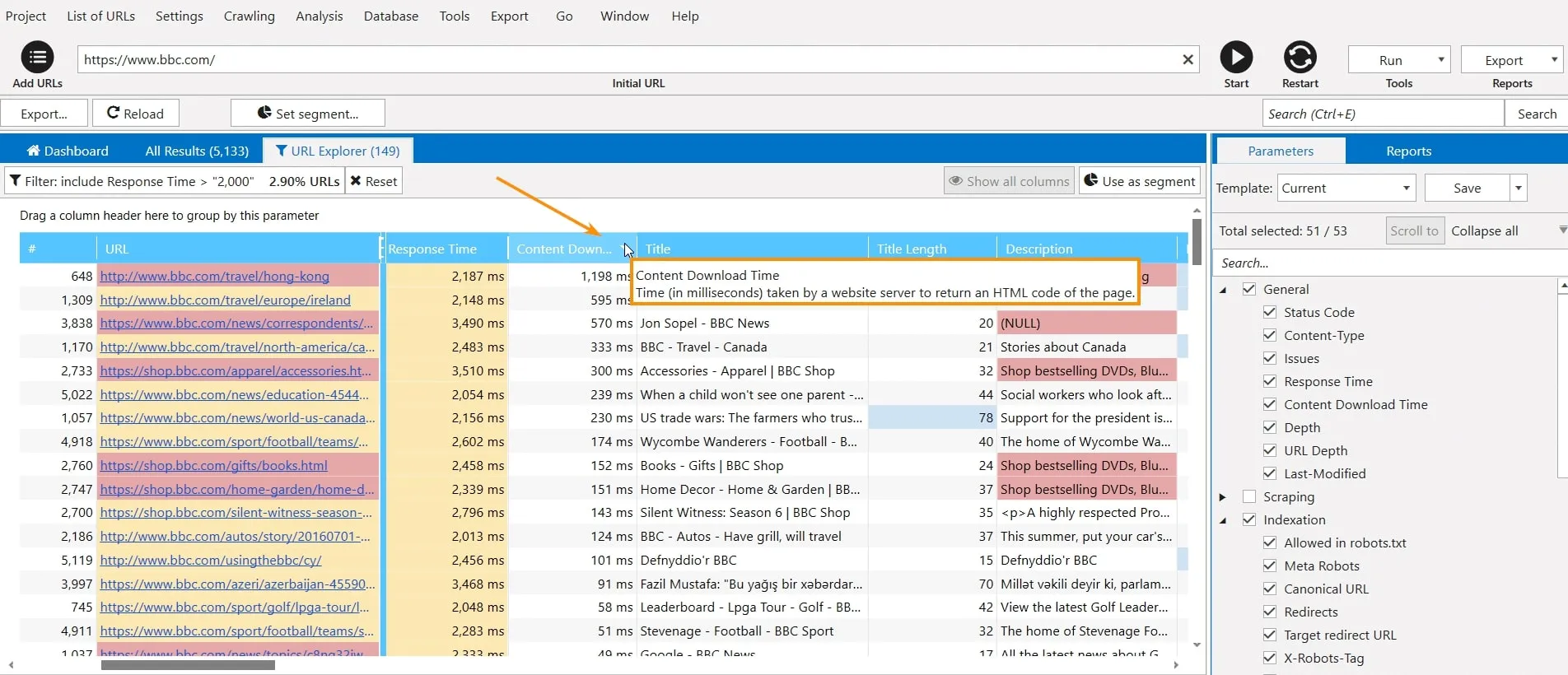The width and height of the screenshot is (1568, 675).
Task: Sort by Response Time column header
Action: click(446, 249)
